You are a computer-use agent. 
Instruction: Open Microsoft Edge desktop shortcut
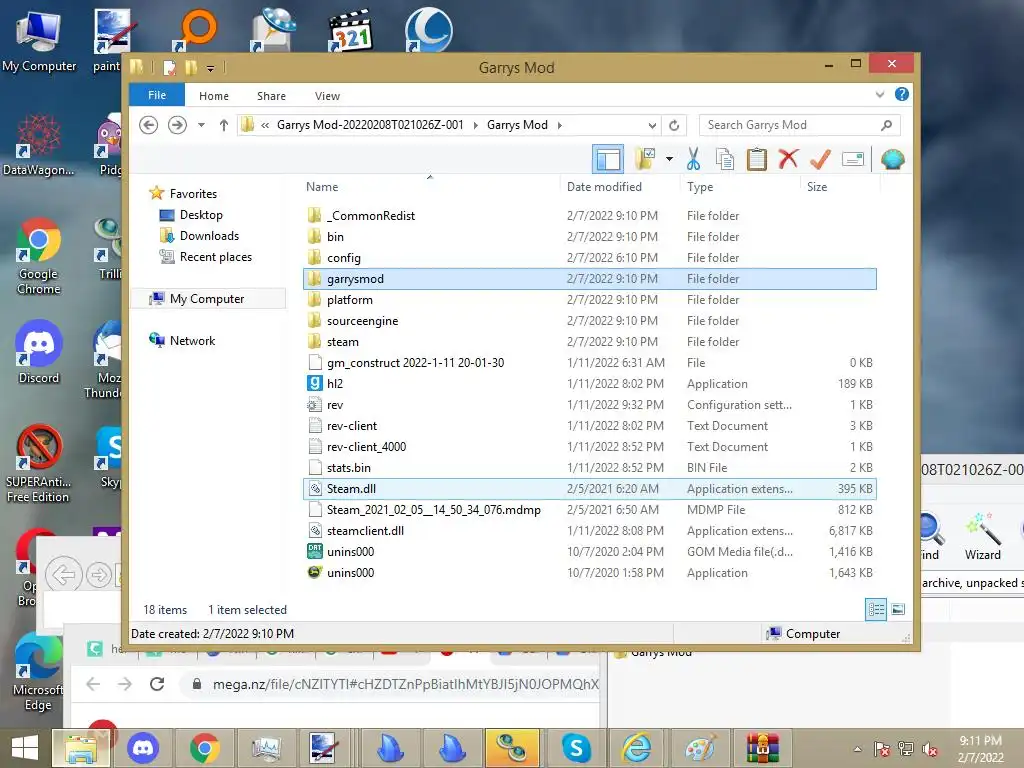(38, 673)
